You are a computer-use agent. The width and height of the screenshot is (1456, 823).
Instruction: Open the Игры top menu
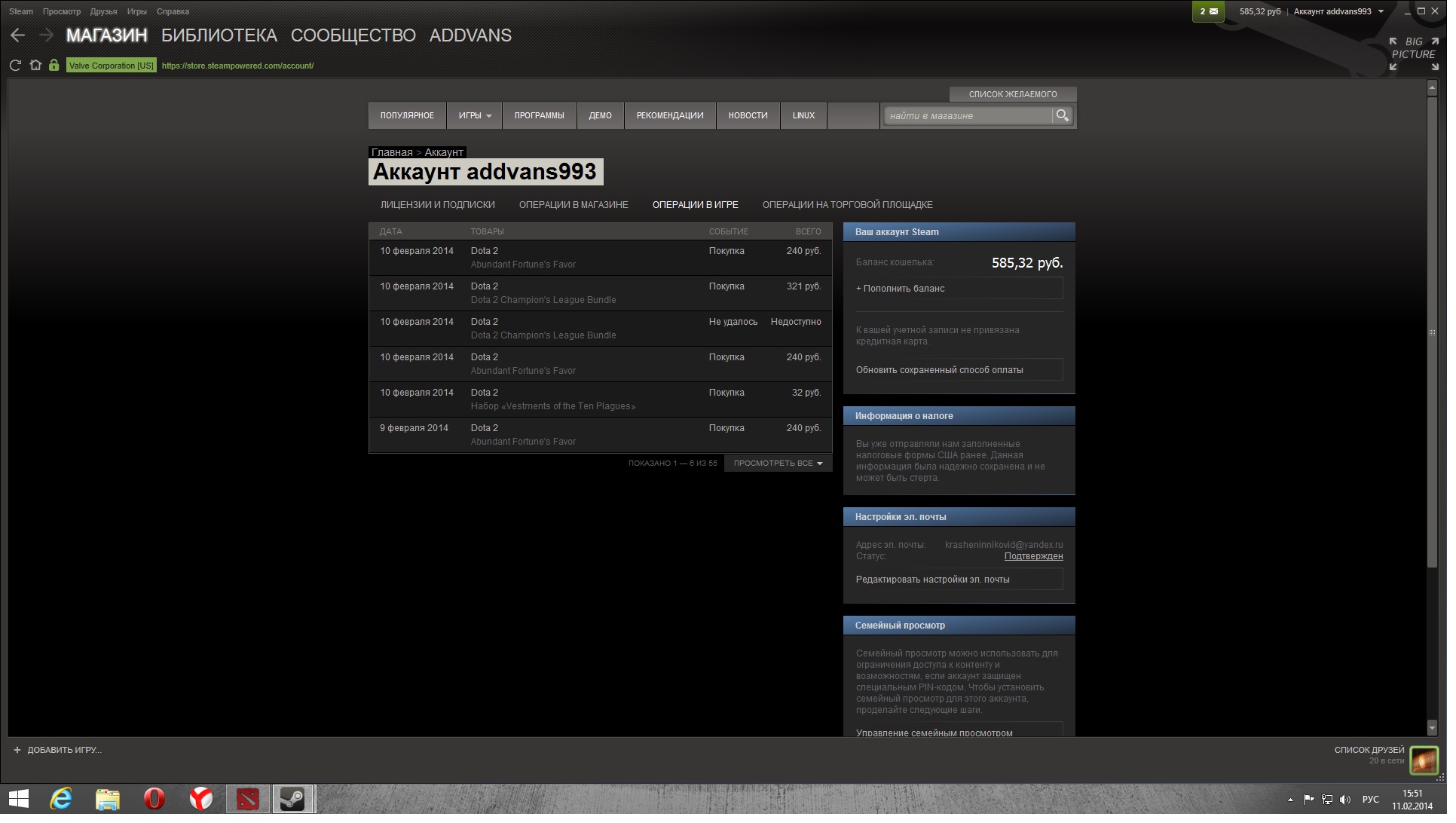point(138,11)
